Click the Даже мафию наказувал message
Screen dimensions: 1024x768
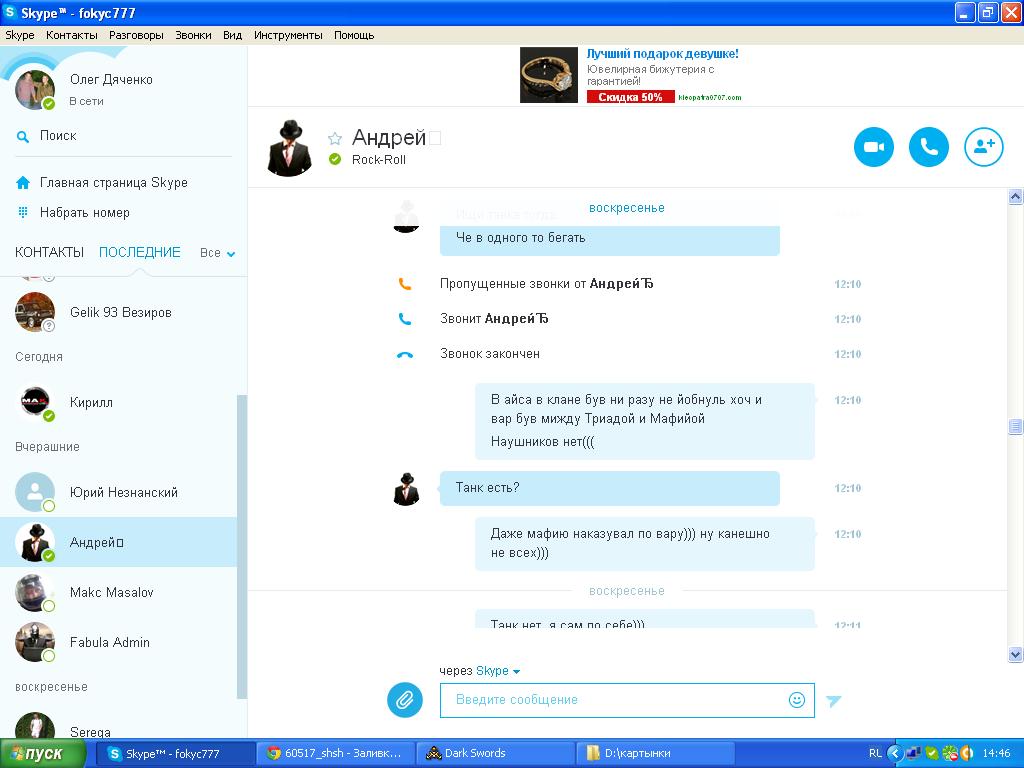tap(645, 543)
